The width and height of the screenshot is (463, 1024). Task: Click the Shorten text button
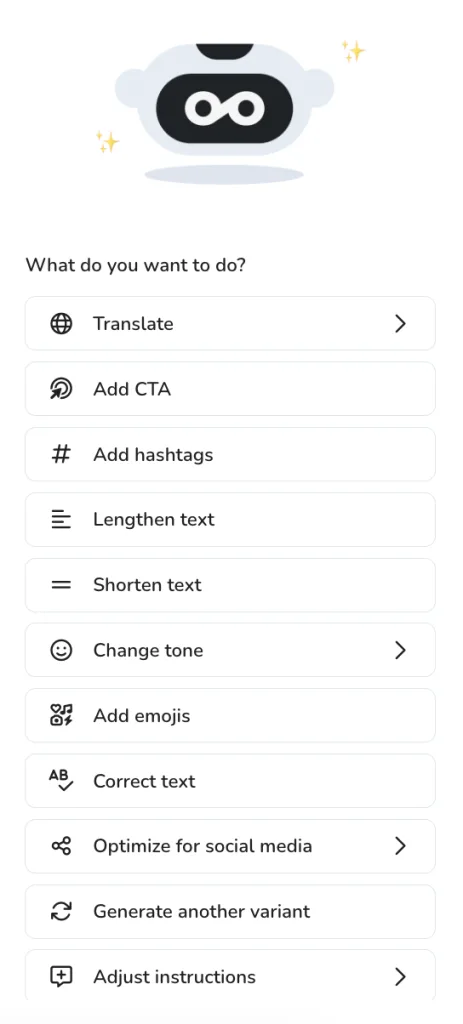pyautogui.click(x=231, y=585)
